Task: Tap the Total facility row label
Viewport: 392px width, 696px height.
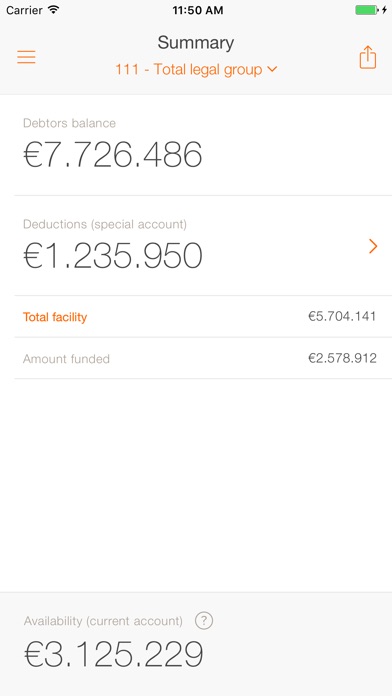Action: [x=55, y=317]
